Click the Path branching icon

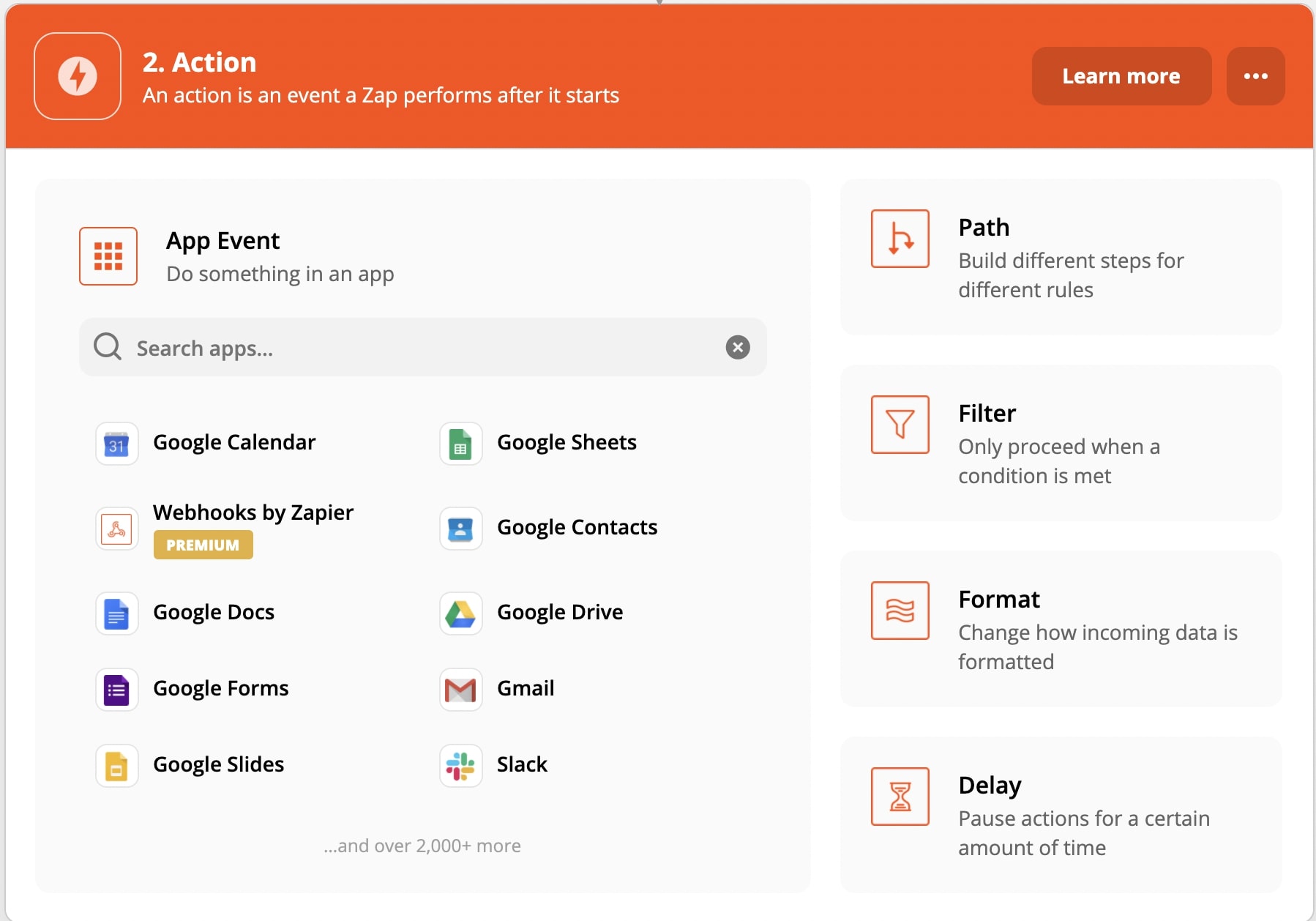click(x=900, y=239)
